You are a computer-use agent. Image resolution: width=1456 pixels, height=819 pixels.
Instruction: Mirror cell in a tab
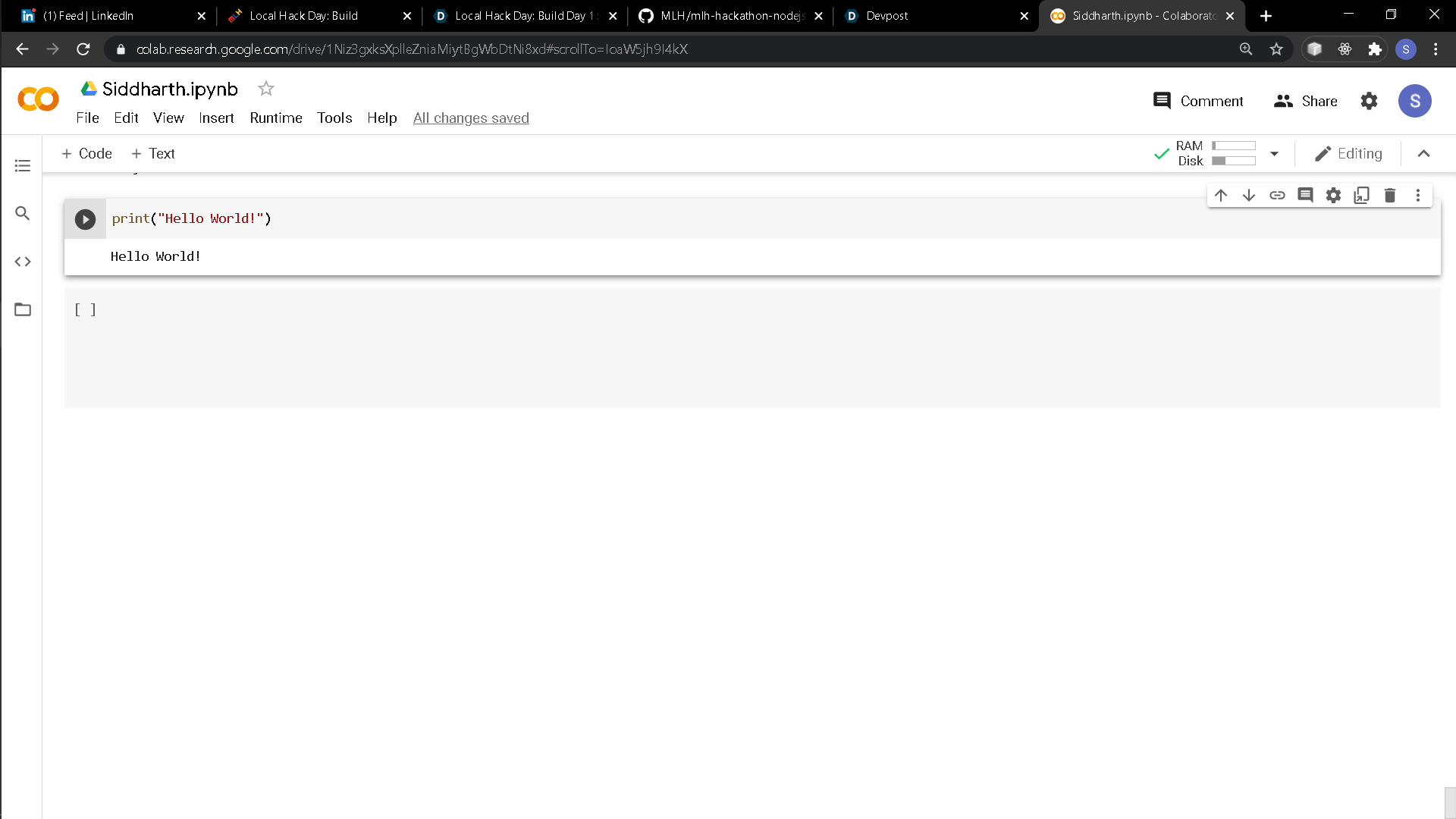[x=1362, y=195]
